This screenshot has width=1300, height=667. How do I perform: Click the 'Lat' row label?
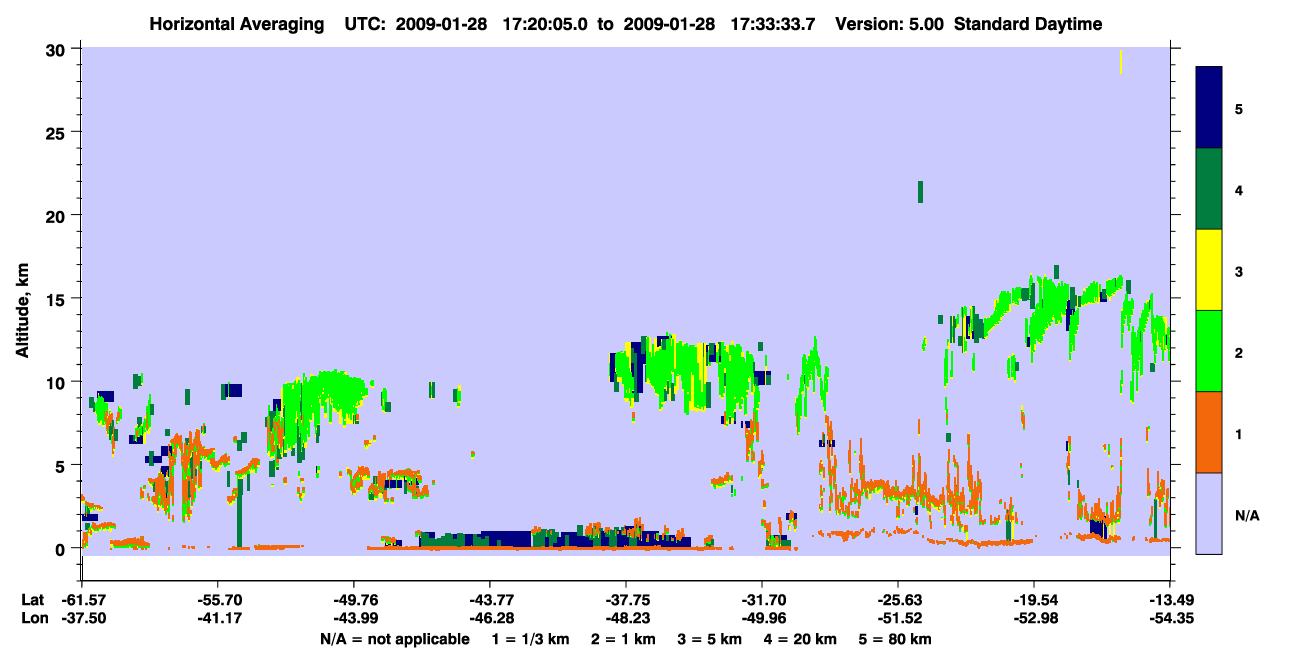33,600
